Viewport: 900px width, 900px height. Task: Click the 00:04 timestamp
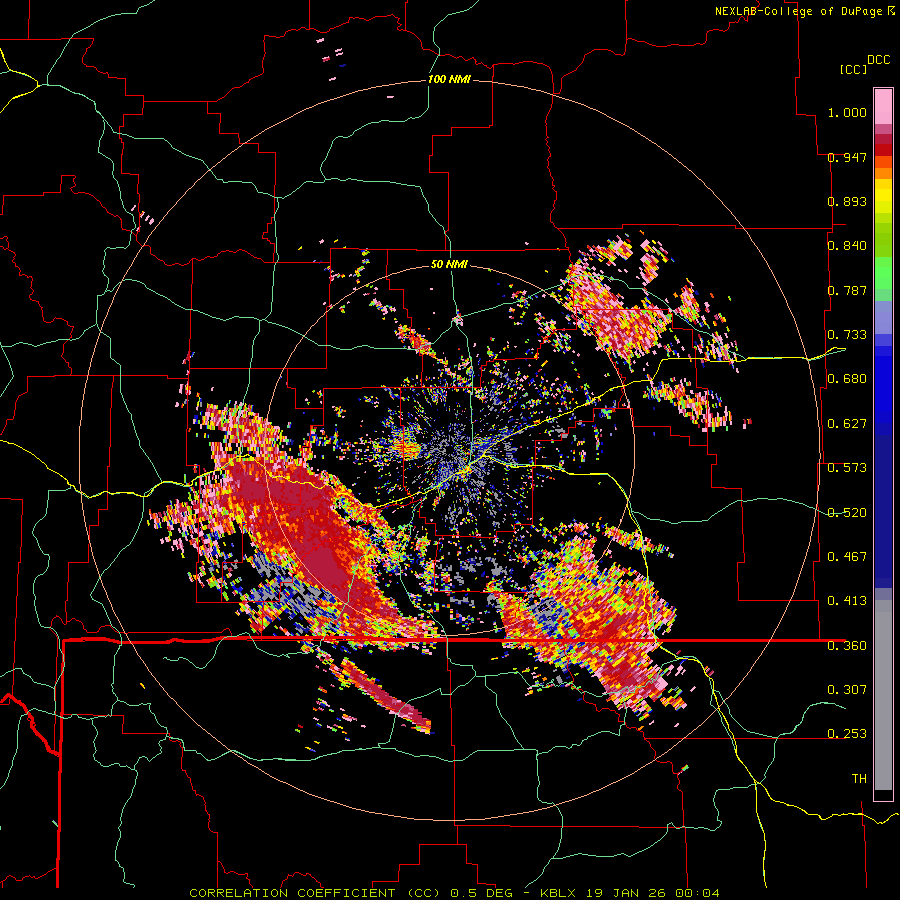pyautogui.click(x=697, y=893)
